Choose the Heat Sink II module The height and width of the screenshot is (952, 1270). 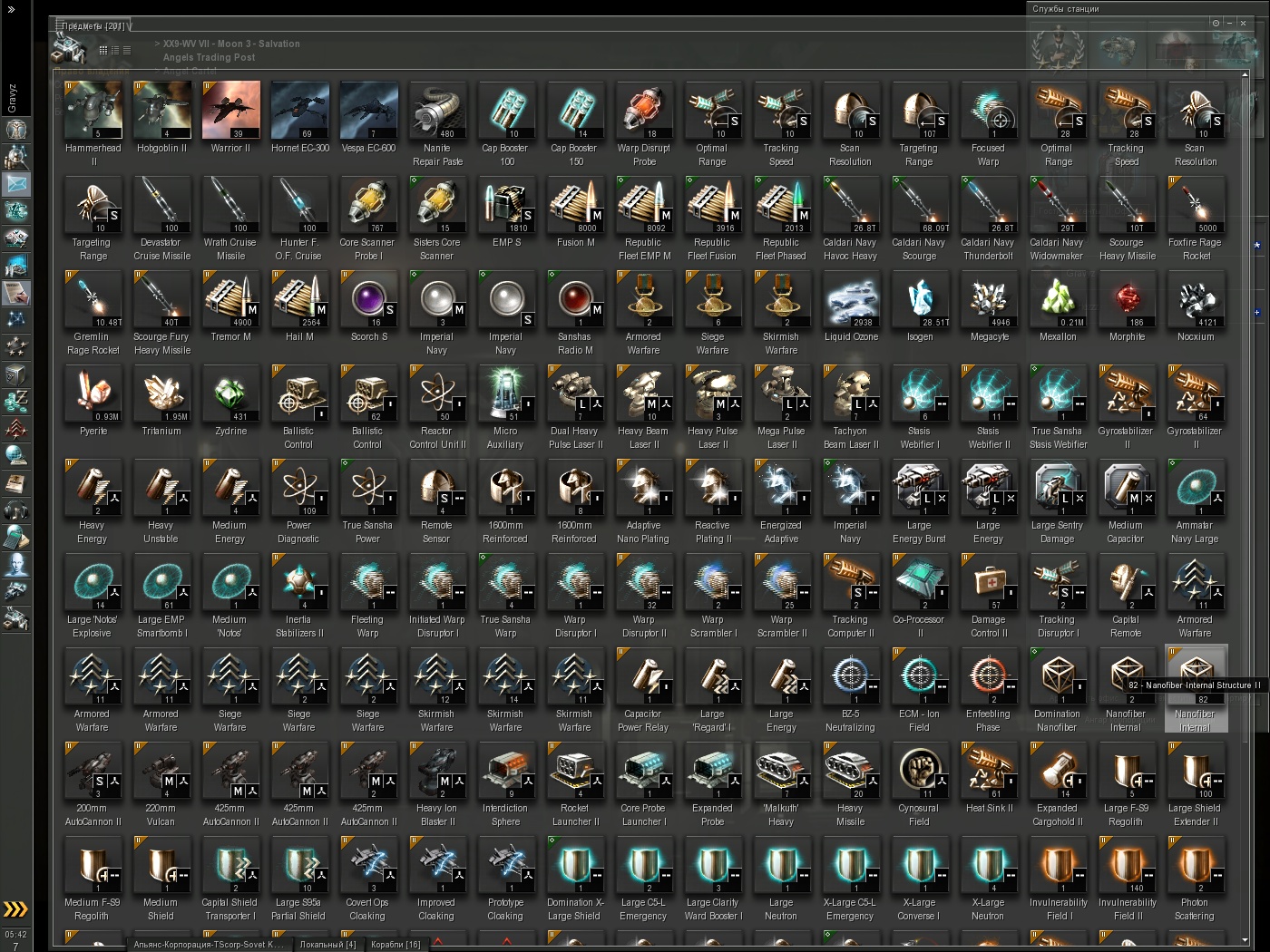[990, 778]
